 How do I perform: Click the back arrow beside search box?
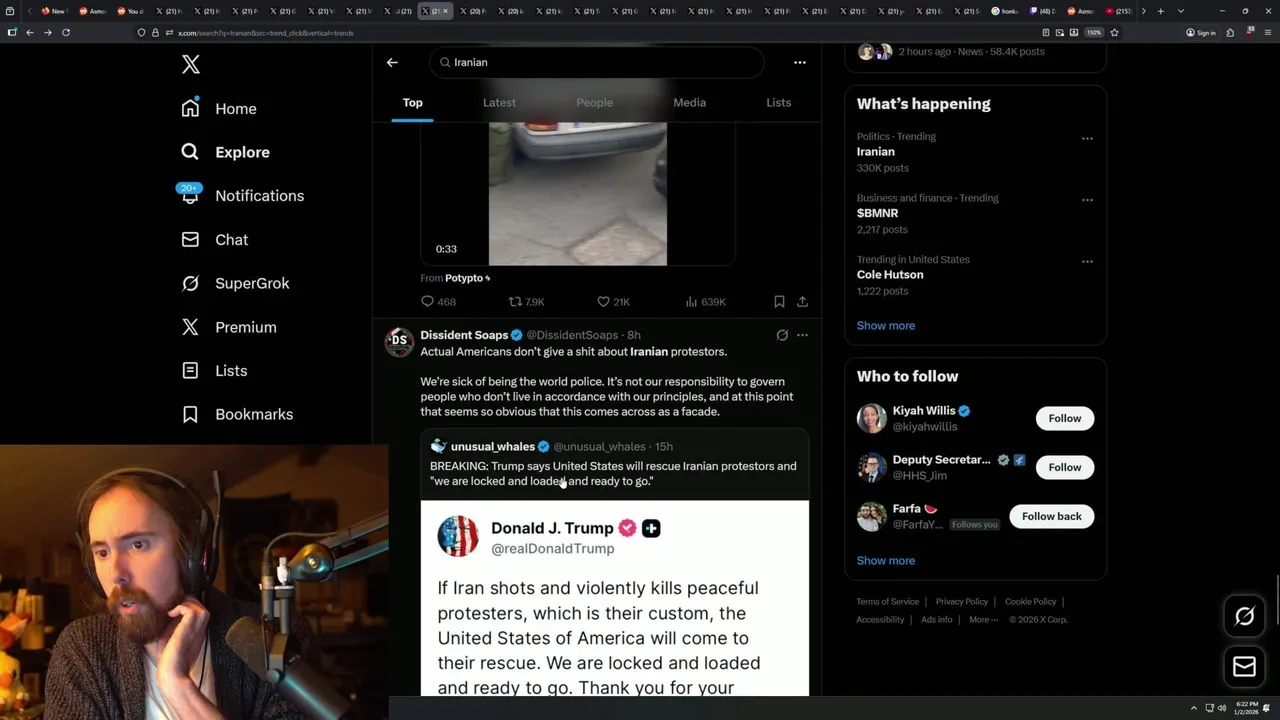pyautogui.click(x=392, y=62)
